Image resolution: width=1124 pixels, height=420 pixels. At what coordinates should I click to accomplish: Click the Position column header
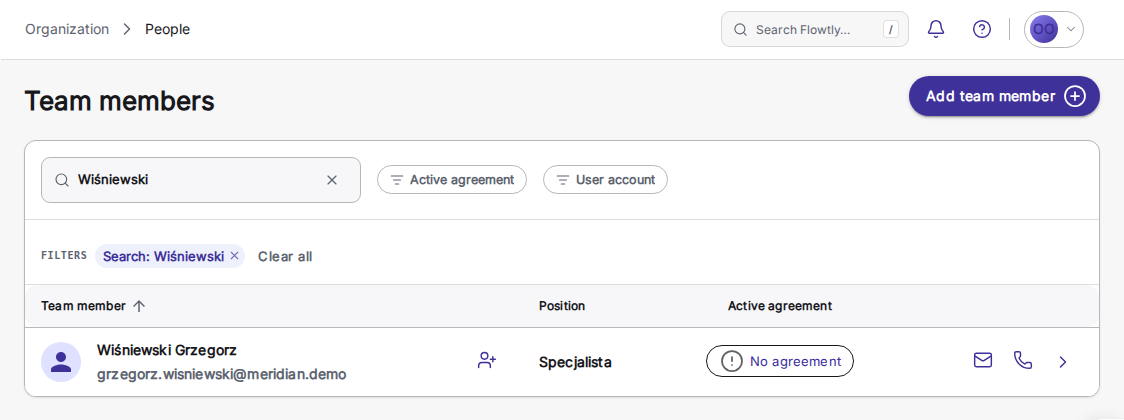(x=561, y=306)
